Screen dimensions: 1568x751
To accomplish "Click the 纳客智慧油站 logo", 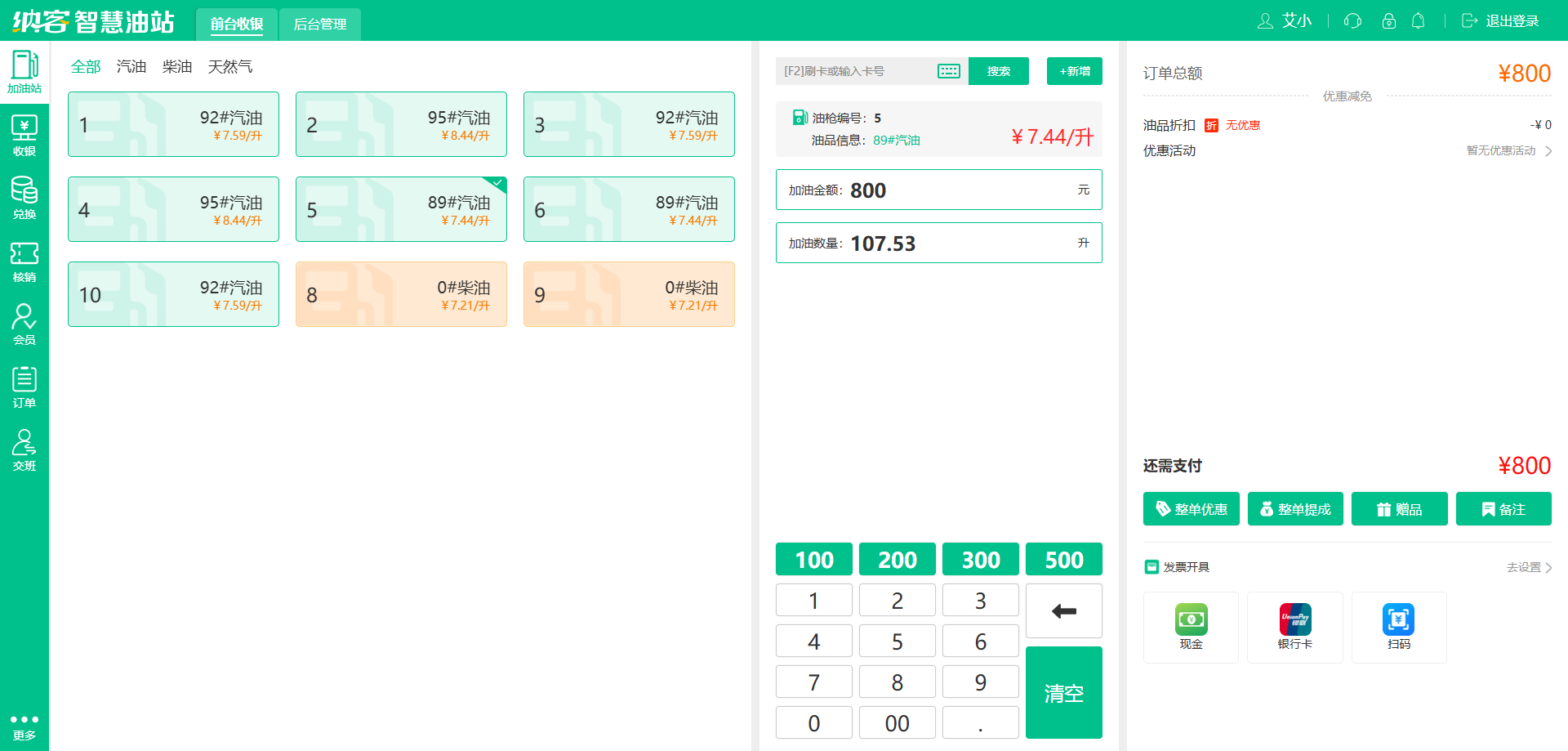I will coord(93,21).
